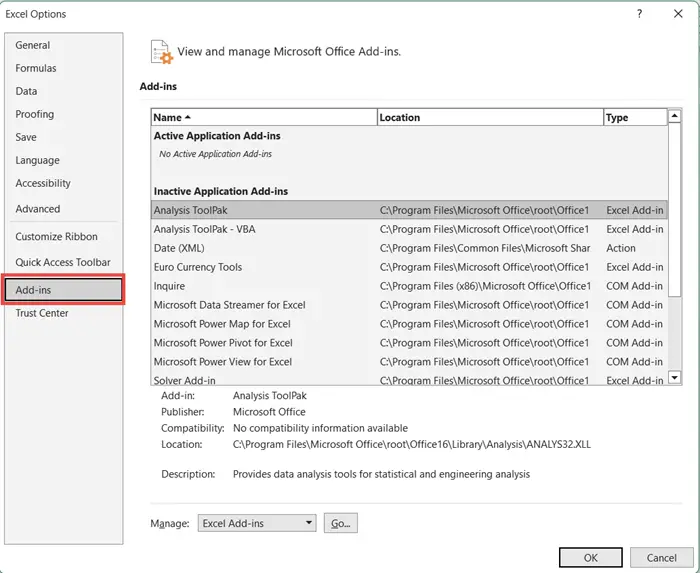Click the Go... button

point(341,523)
